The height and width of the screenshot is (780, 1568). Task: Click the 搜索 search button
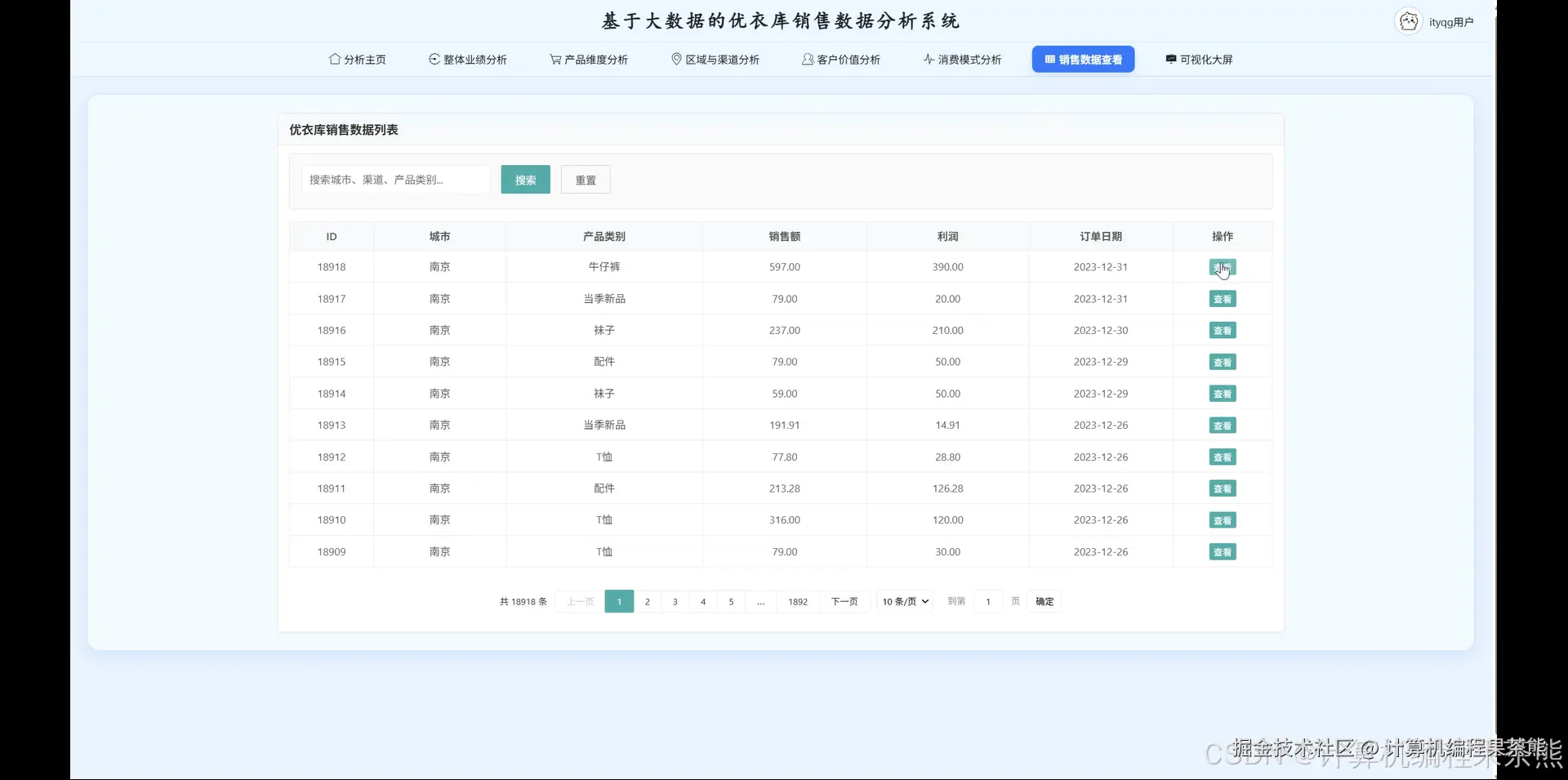point(526,180)
